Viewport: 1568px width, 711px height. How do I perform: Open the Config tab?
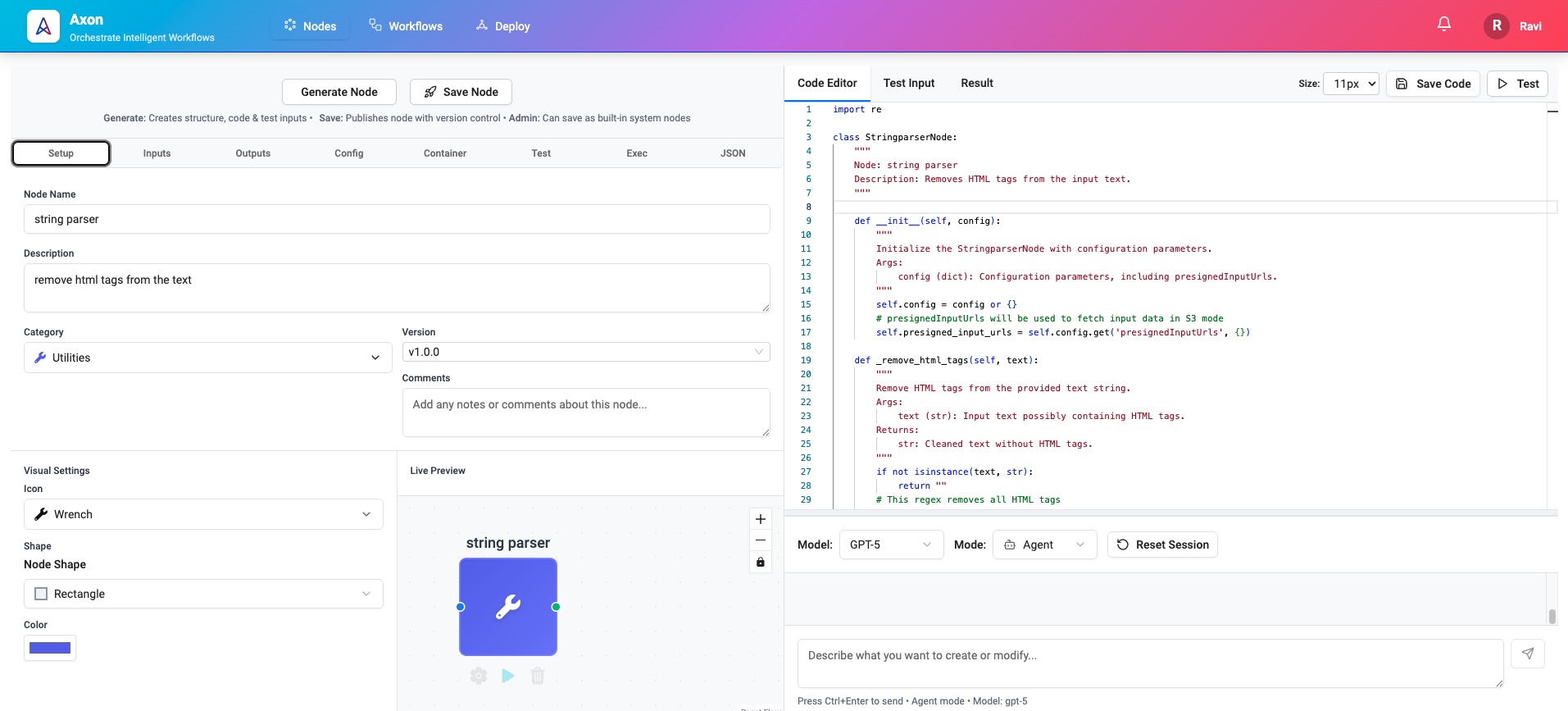pos(349,153)
